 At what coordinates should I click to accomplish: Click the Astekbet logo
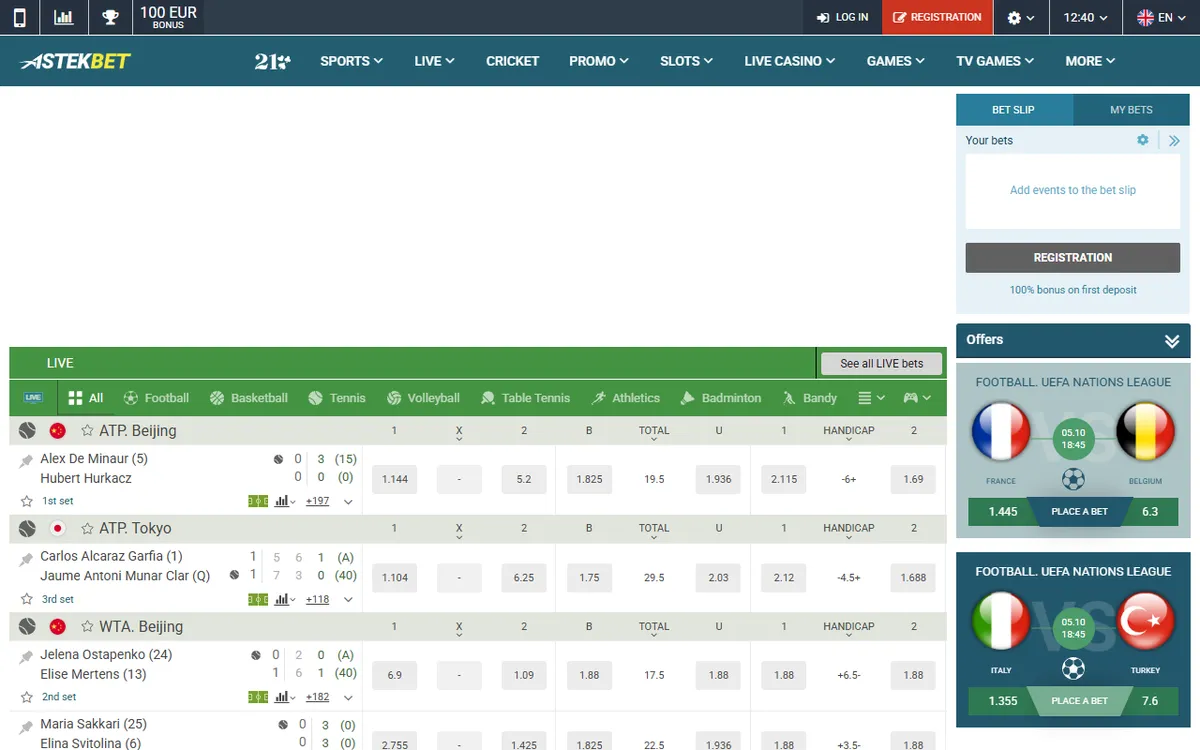click(x=76, y=61)
